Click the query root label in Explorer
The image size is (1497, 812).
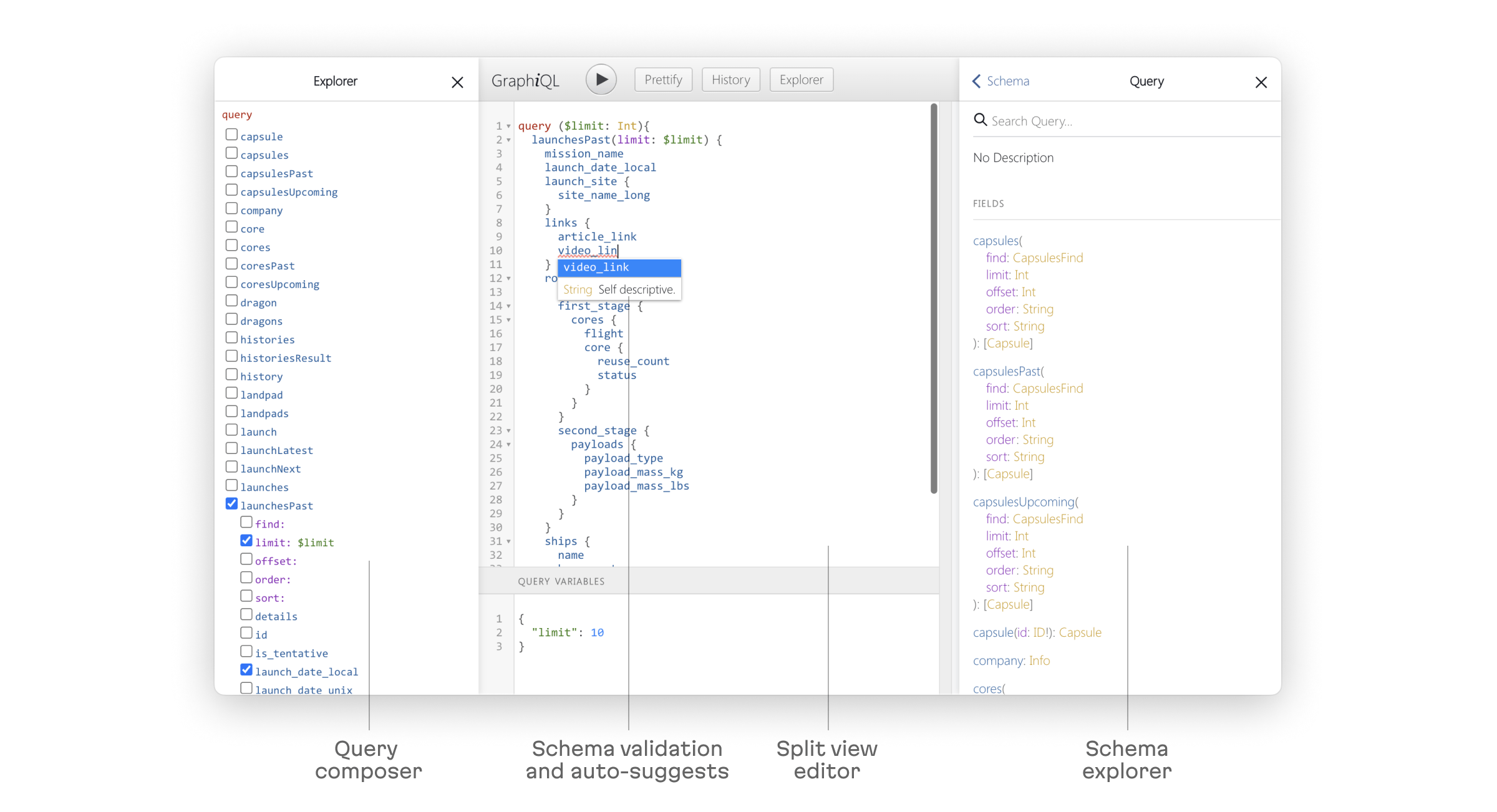point(237,115)
